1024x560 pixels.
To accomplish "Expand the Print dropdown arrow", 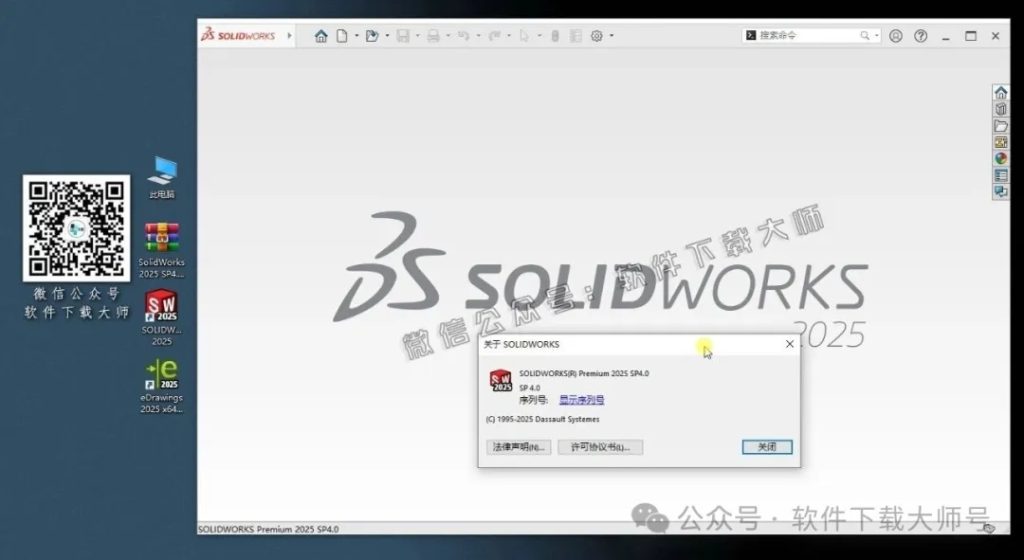I will (x=448, y=36).
